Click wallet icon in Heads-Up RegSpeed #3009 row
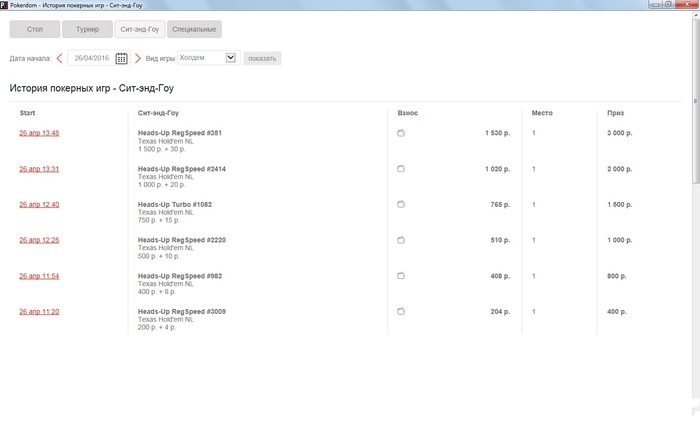 [401, 311]
